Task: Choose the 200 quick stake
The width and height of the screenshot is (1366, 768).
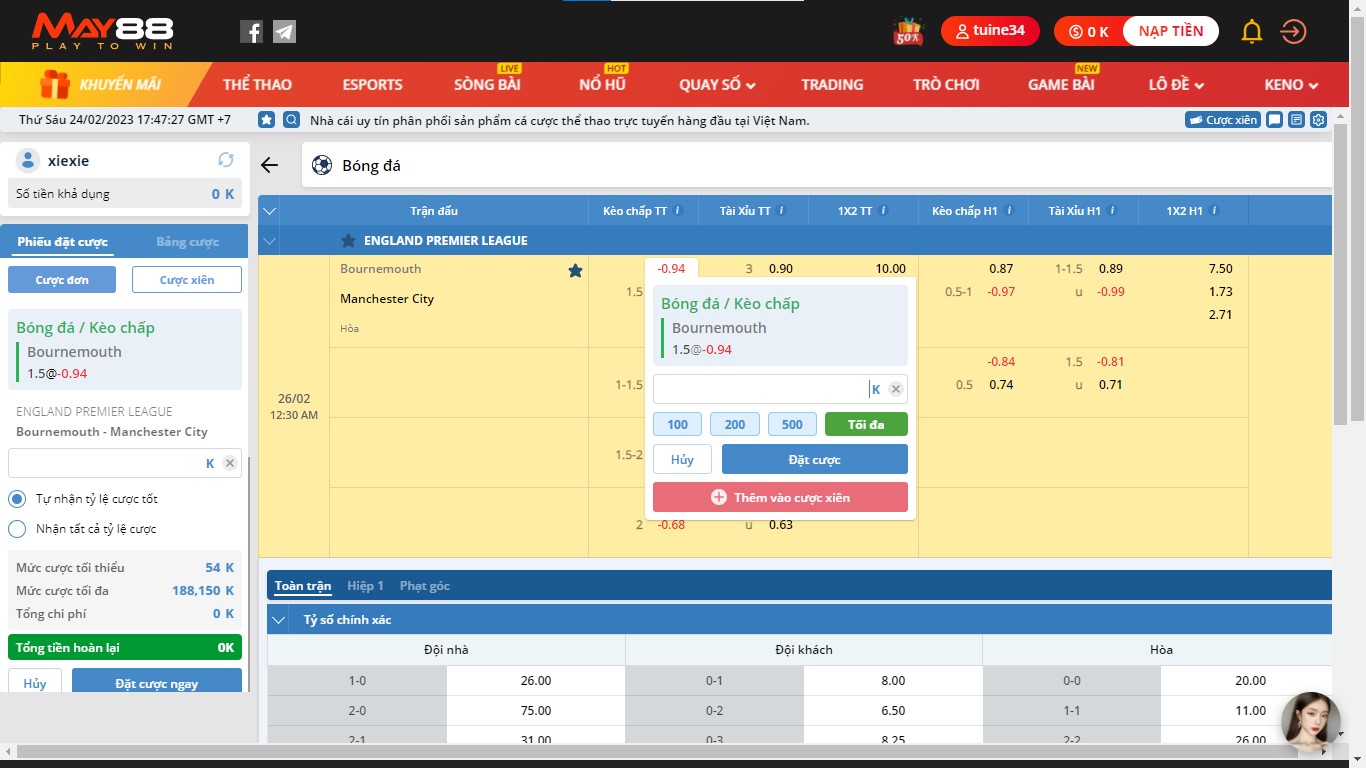Action: [x=735, y=424]
